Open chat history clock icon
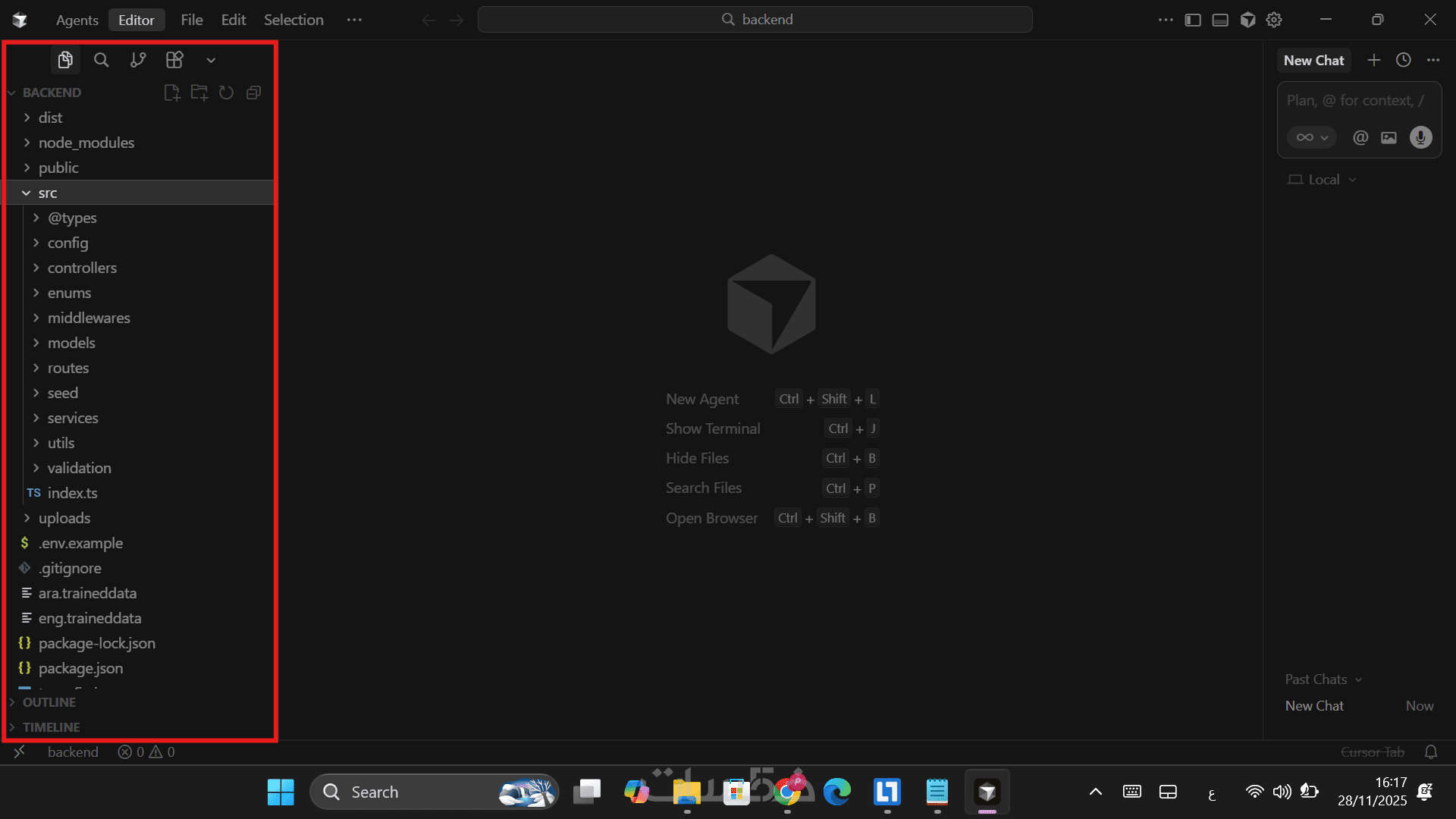 1404,60
